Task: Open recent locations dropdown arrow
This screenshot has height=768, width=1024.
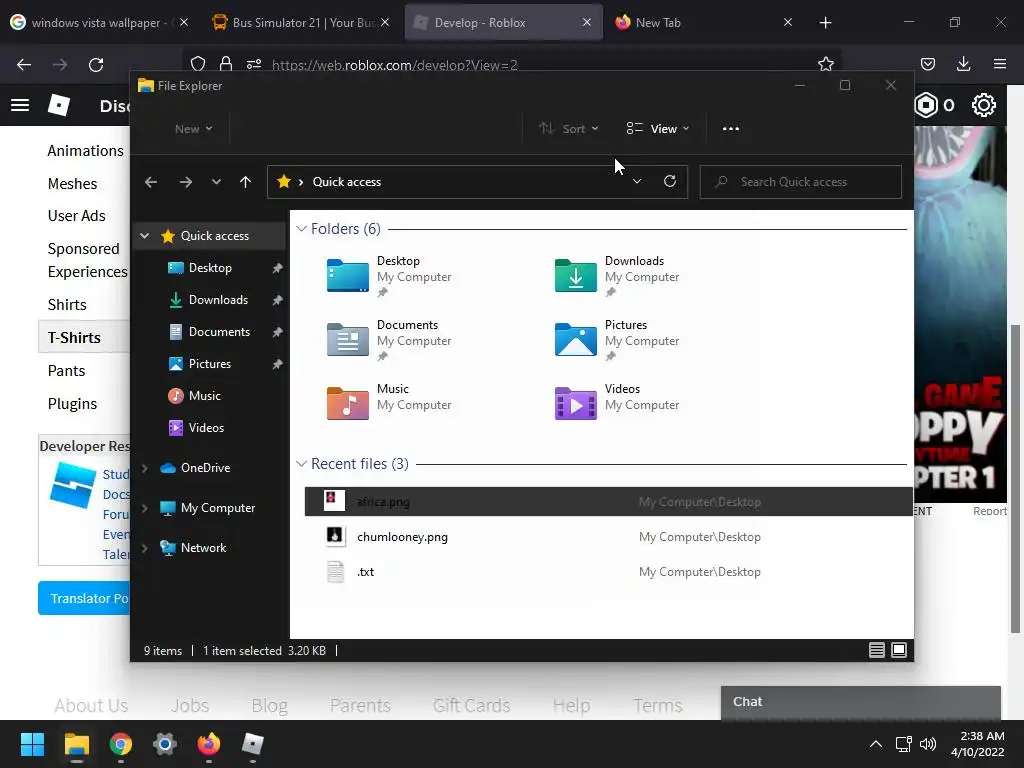Action: pyautogui.click(x=216, y=182)
